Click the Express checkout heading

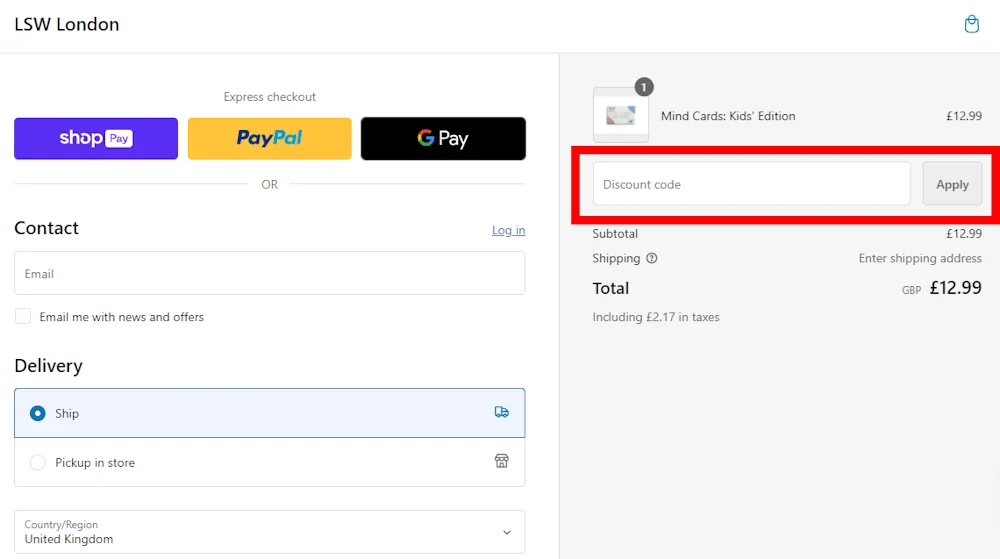point(269,97)
